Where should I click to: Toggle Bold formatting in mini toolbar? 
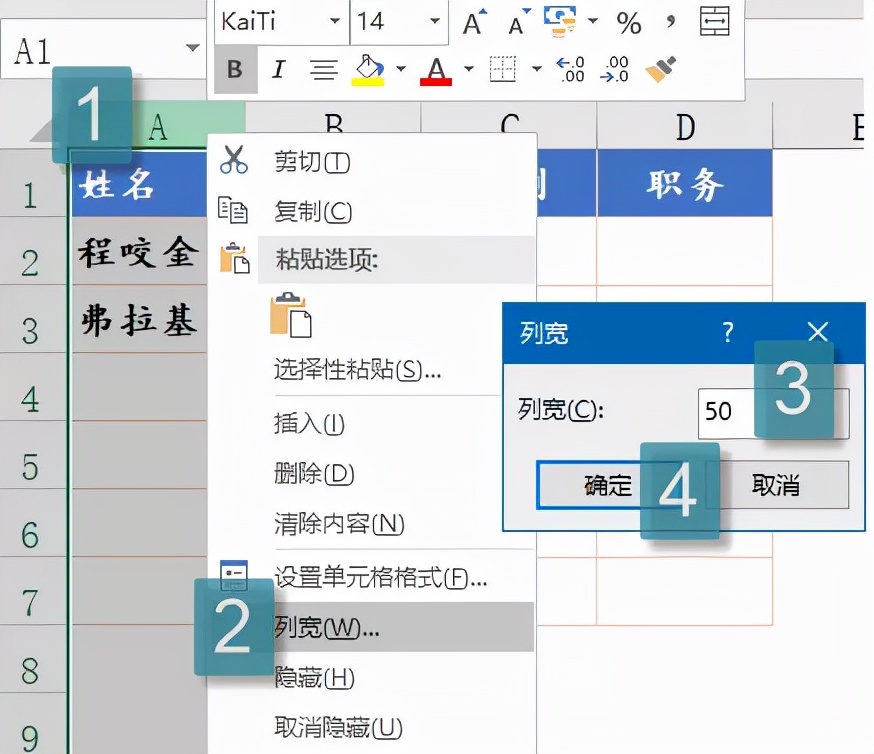click(x=235, y=70)
